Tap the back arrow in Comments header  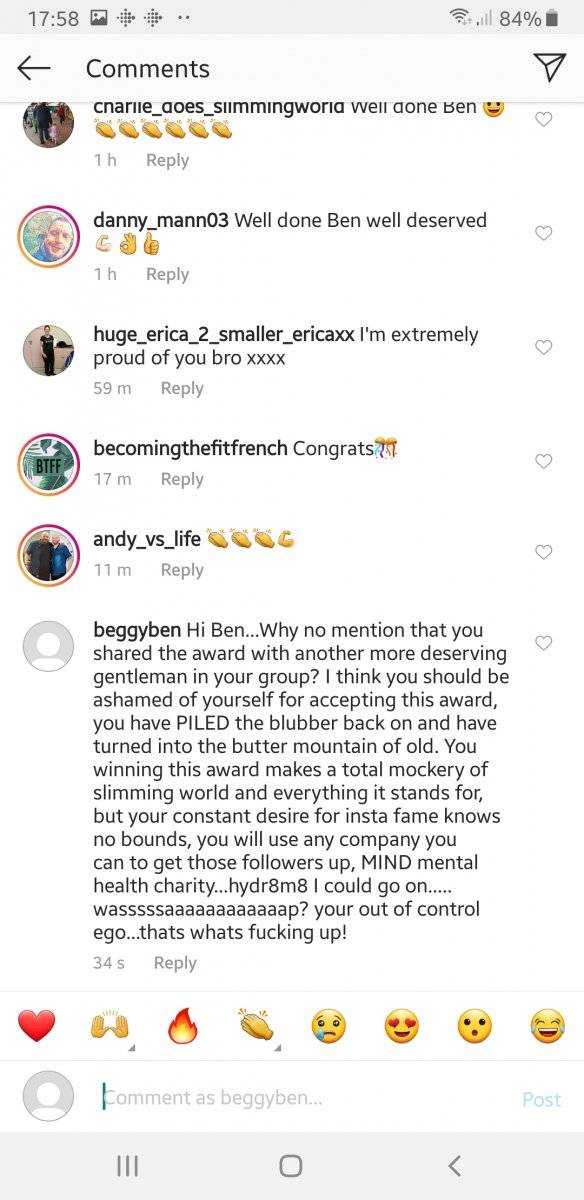coord(34,68)
